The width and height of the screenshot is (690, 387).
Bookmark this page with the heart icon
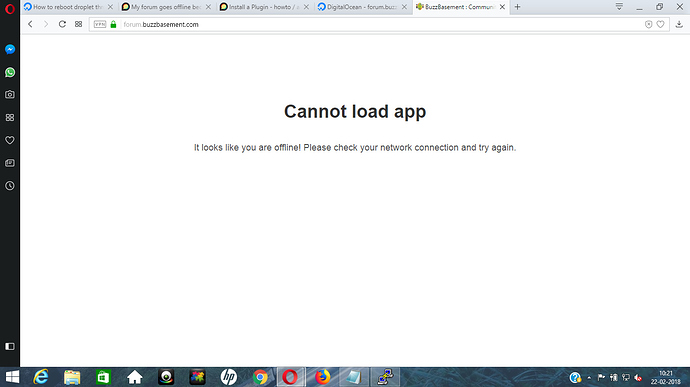(x=660, y=25)
